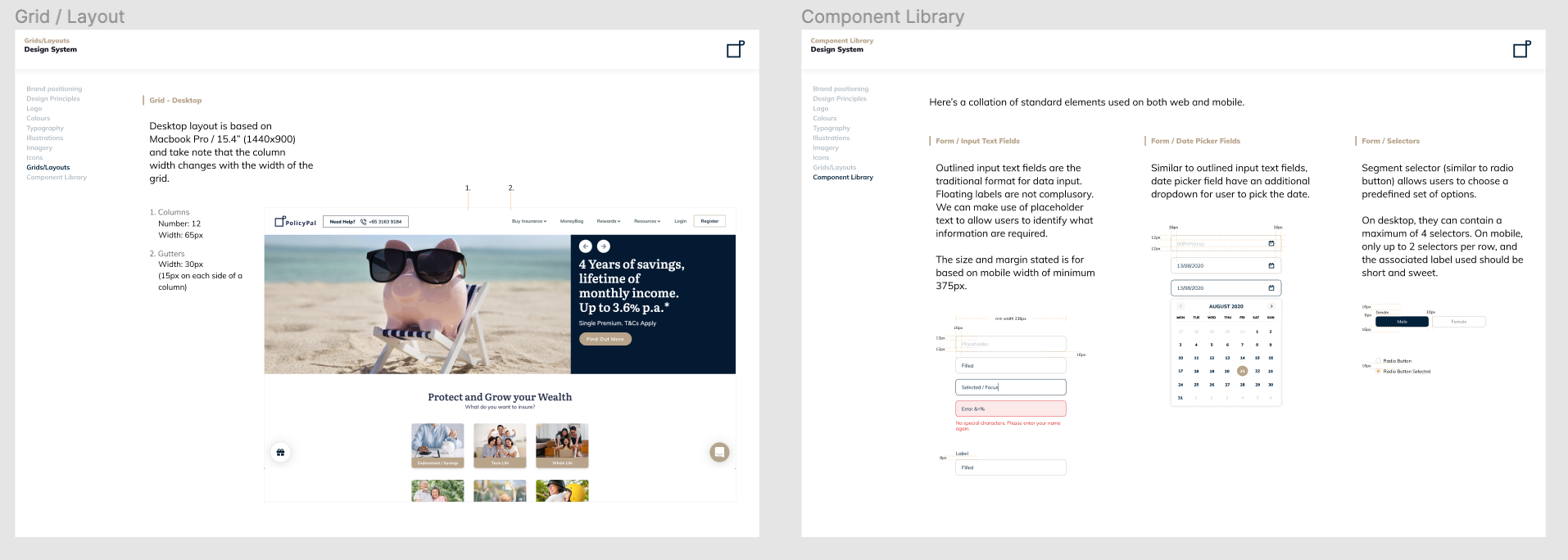
Task: Go to previous slide with left arrow
Action: tap(585, 246)
